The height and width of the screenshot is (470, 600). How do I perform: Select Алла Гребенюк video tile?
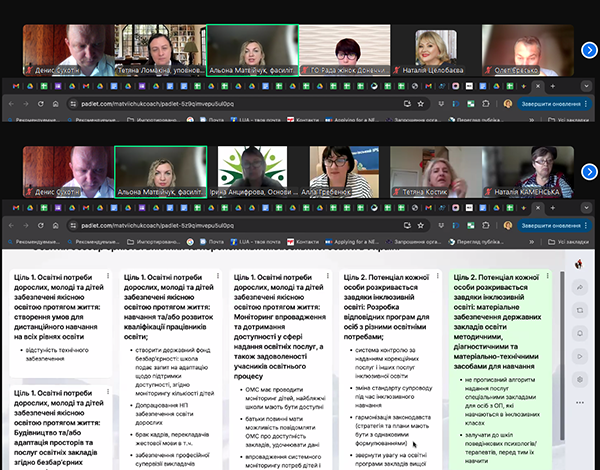[x=344, y=172]
